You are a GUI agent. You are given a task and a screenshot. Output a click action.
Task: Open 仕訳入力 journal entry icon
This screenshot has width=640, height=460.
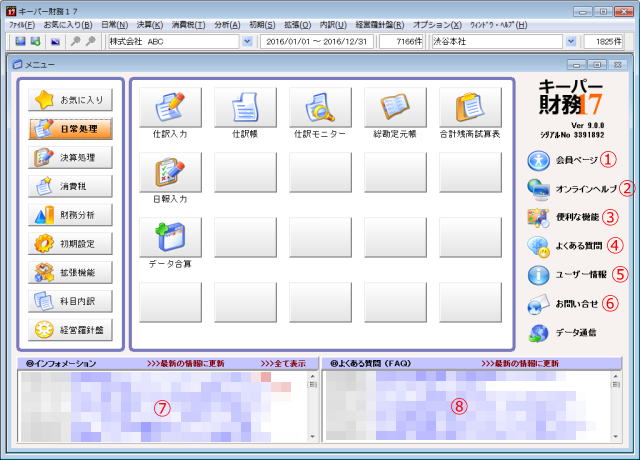[170, 107]
